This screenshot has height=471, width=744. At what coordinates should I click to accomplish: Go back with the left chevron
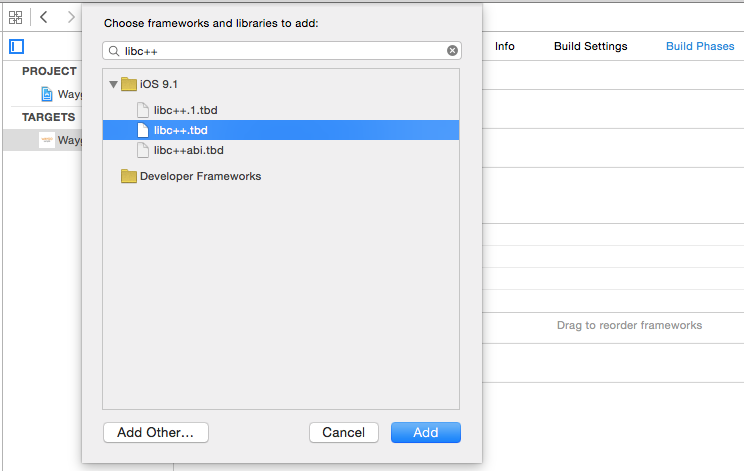click(x=44, y=17)
